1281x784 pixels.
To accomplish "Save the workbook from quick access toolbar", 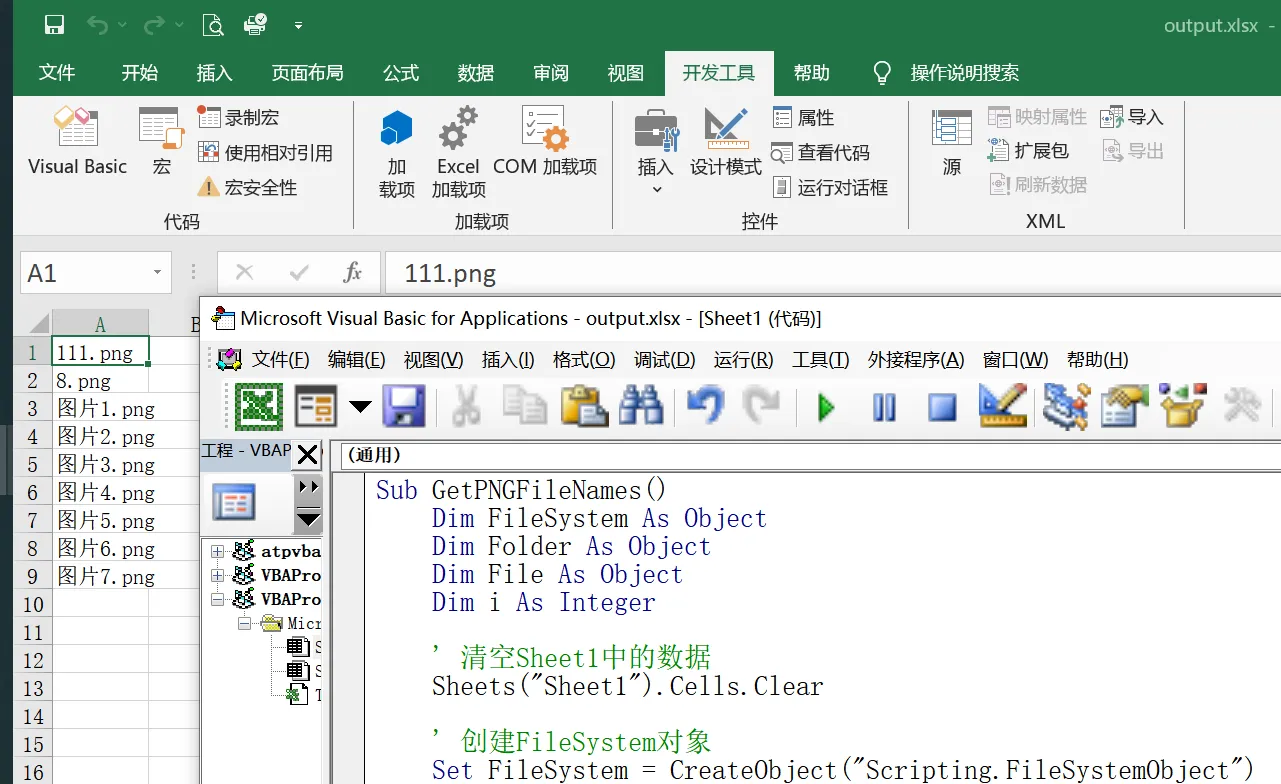I will pyautogui.click(x=54, y=25).
